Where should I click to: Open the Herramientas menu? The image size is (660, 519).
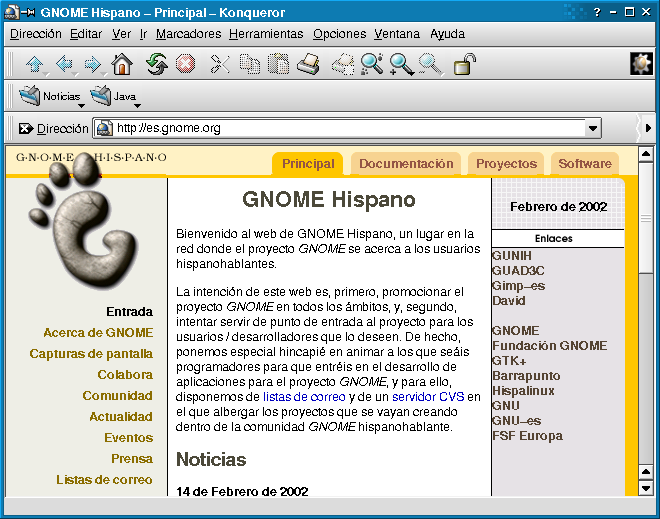pos(266,34)
